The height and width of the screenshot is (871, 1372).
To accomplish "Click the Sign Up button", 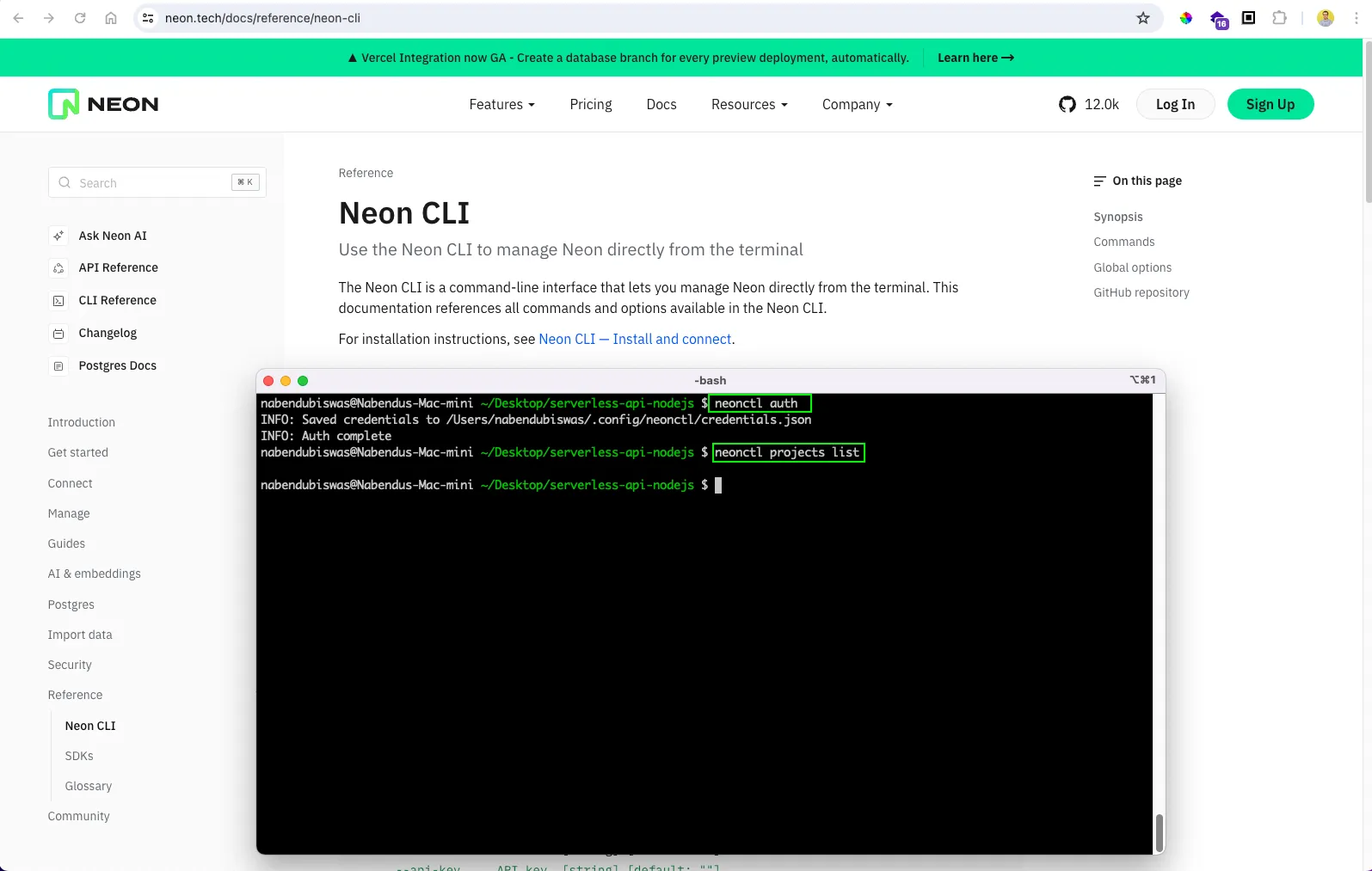I will click(x=1270, y=104).
